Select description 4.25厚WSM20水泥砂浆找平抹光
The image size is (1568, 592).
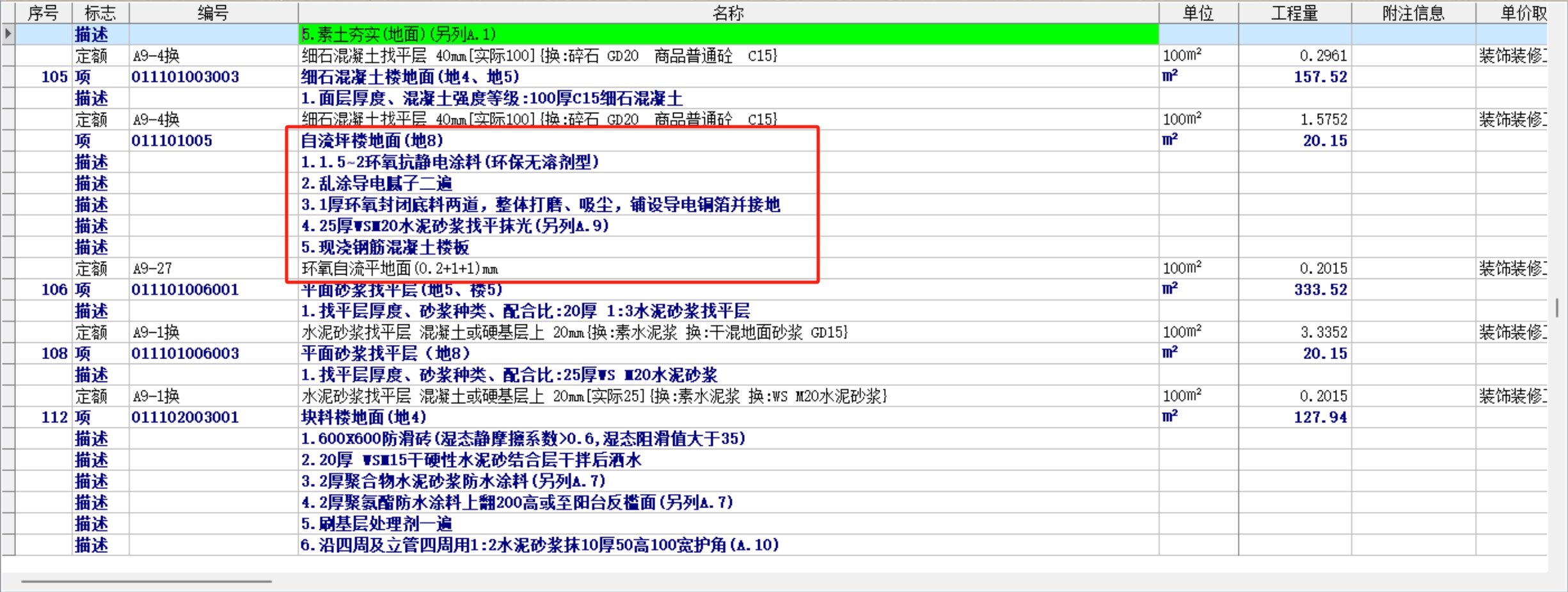455,226
